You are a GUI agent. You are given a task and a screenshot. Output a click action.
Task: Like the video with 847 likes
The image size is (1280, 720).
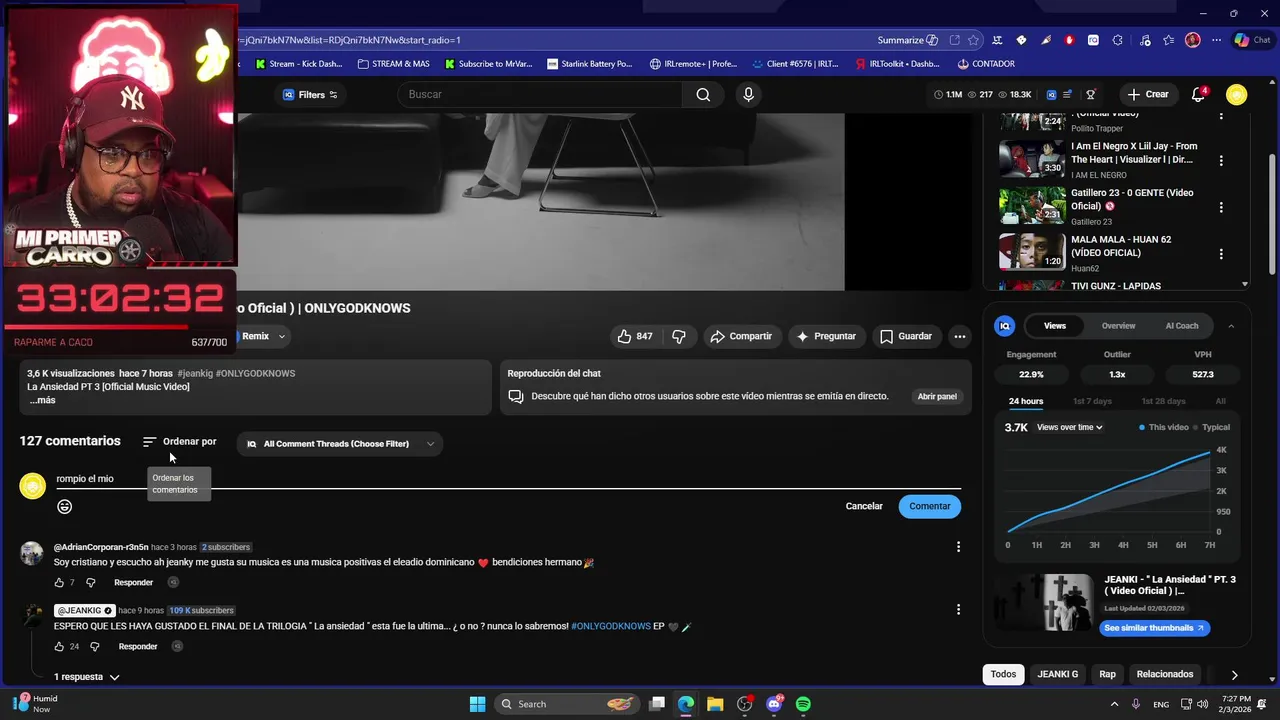click(x=634, y=336)
